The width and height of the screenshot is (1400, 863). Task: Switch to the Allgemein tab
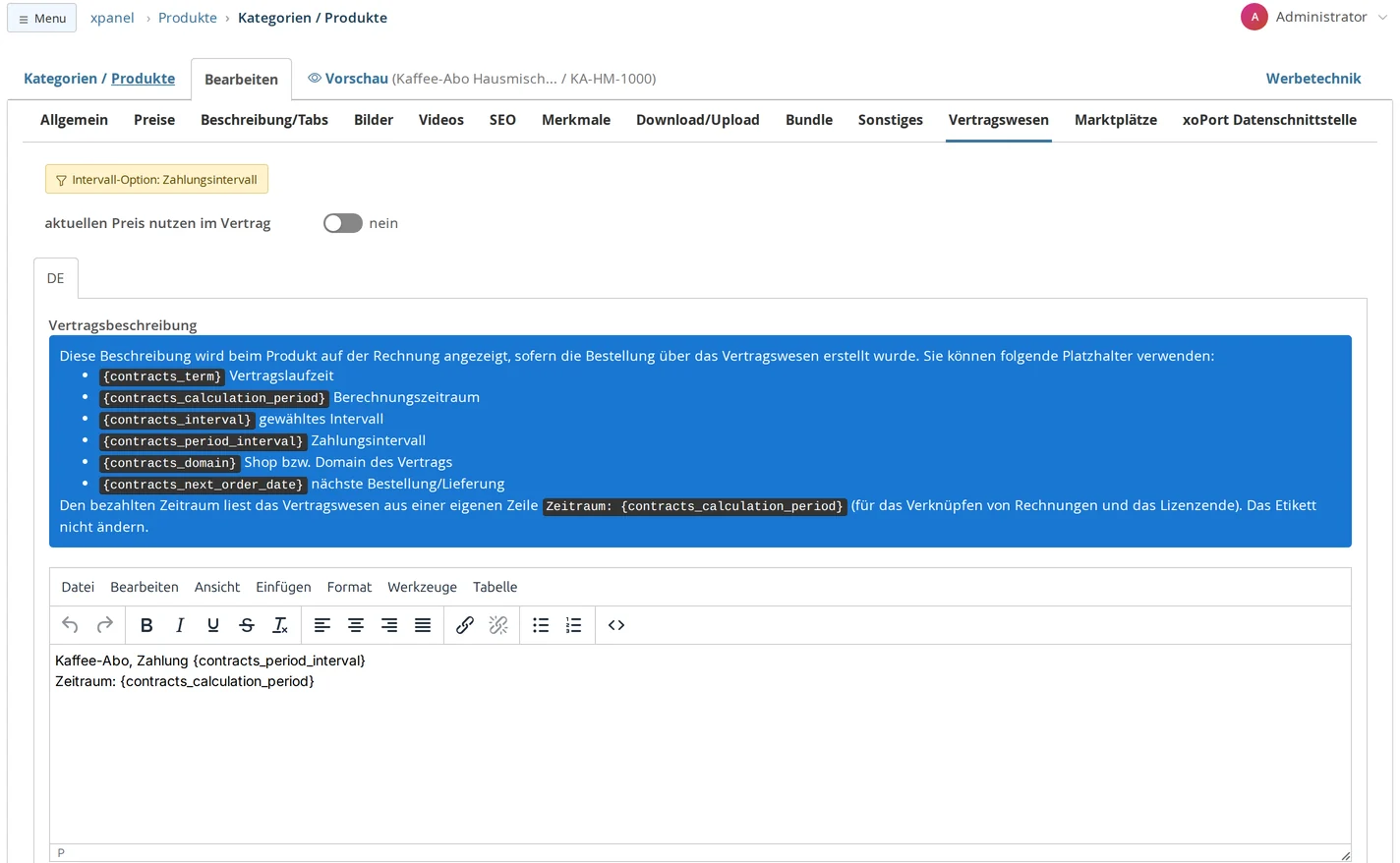(x=74, y=120)
